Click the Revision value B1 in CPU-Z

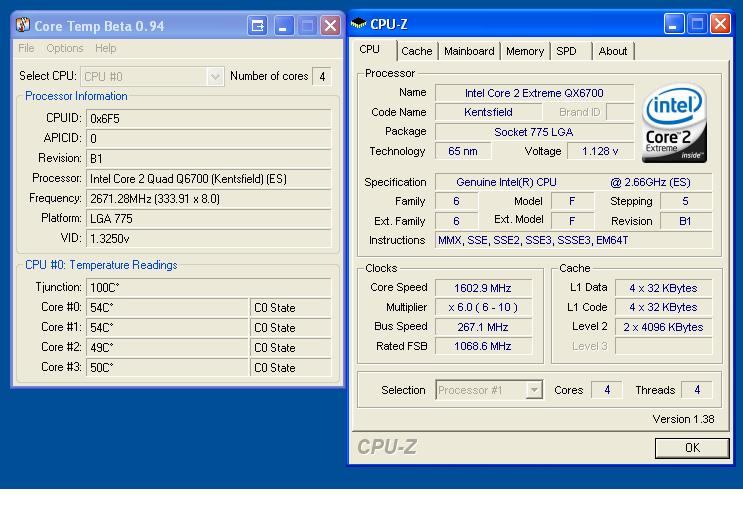click(x=686, y=221)
